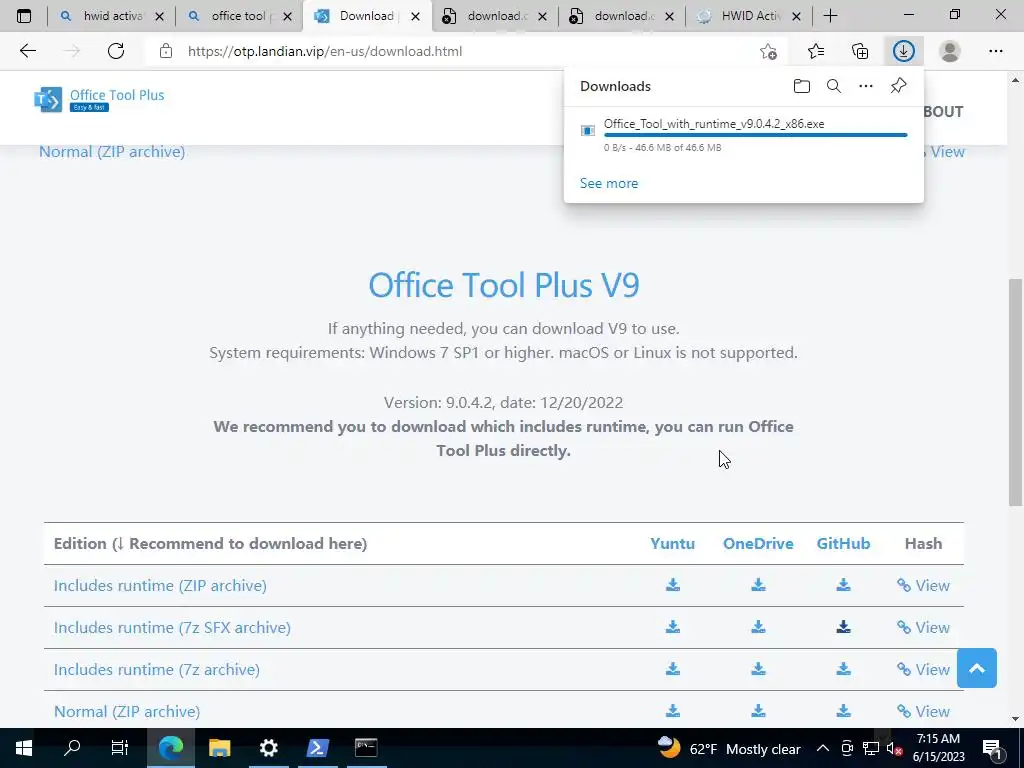Viewport: 1024px width, 768px height.
Task: Download ZIP archive with runtime from Yuntu
Action: pos(673,585)
